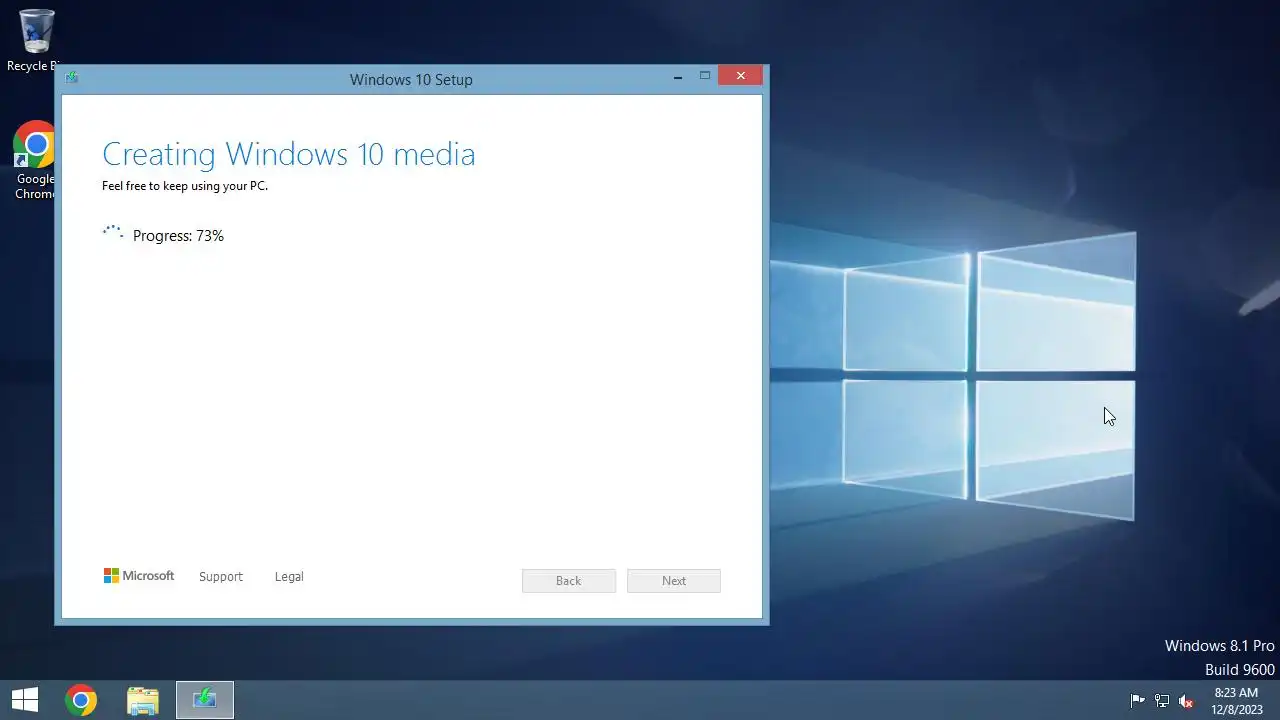
Task: Launch Chrome from the taskbar
Action: point(81,700)
